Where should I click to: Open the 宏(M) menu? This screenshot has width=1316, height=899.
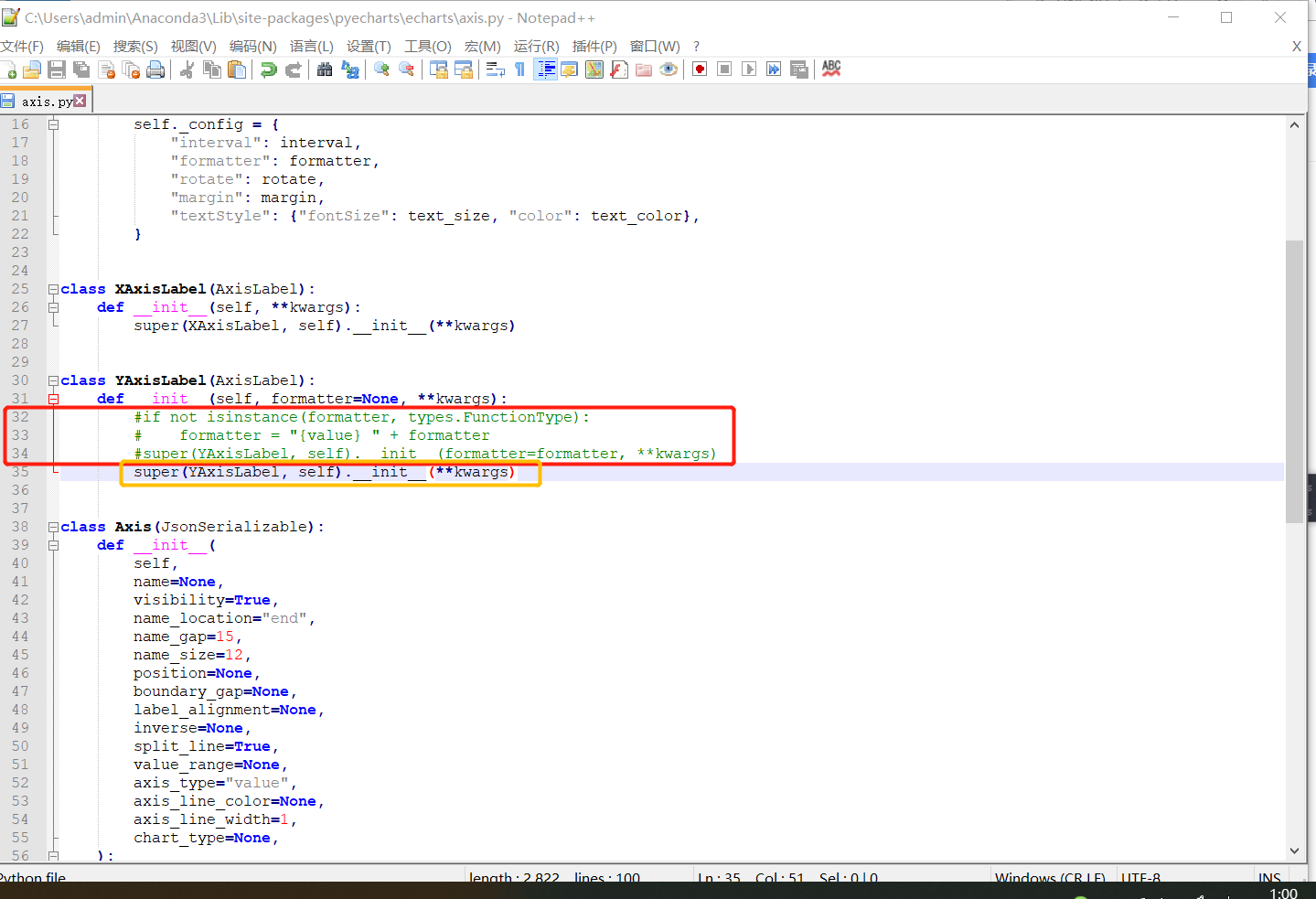(x=482, y=47)
